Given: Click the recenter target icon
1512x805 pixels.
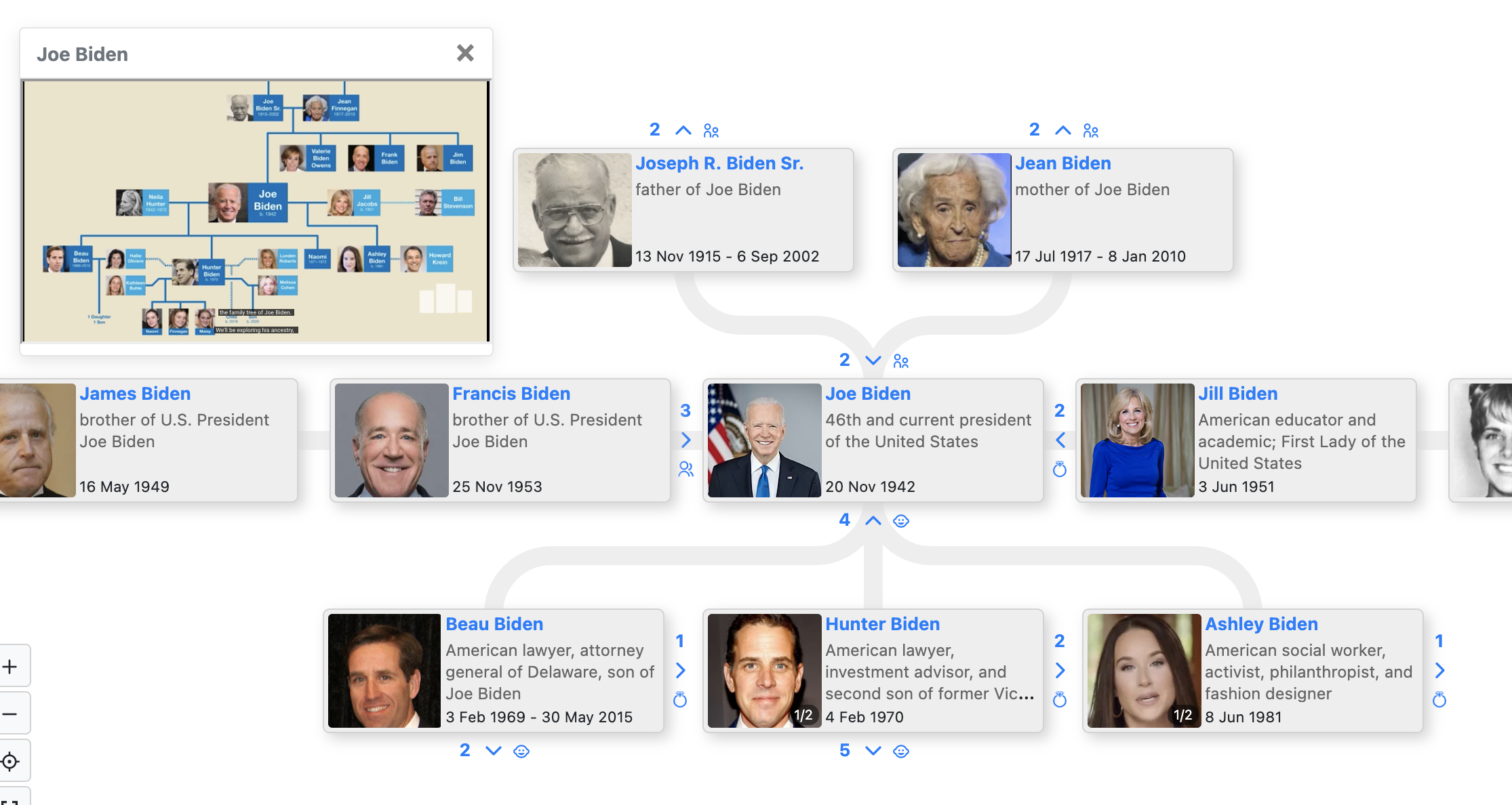Looking at the screenshot, I should 10,761.
